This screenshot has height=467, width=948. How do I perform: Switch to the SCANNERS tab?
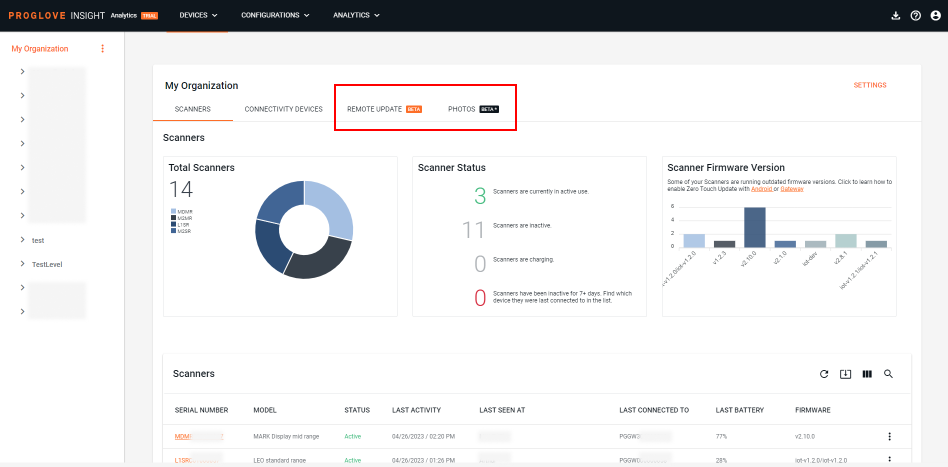(x=193, y=109)
